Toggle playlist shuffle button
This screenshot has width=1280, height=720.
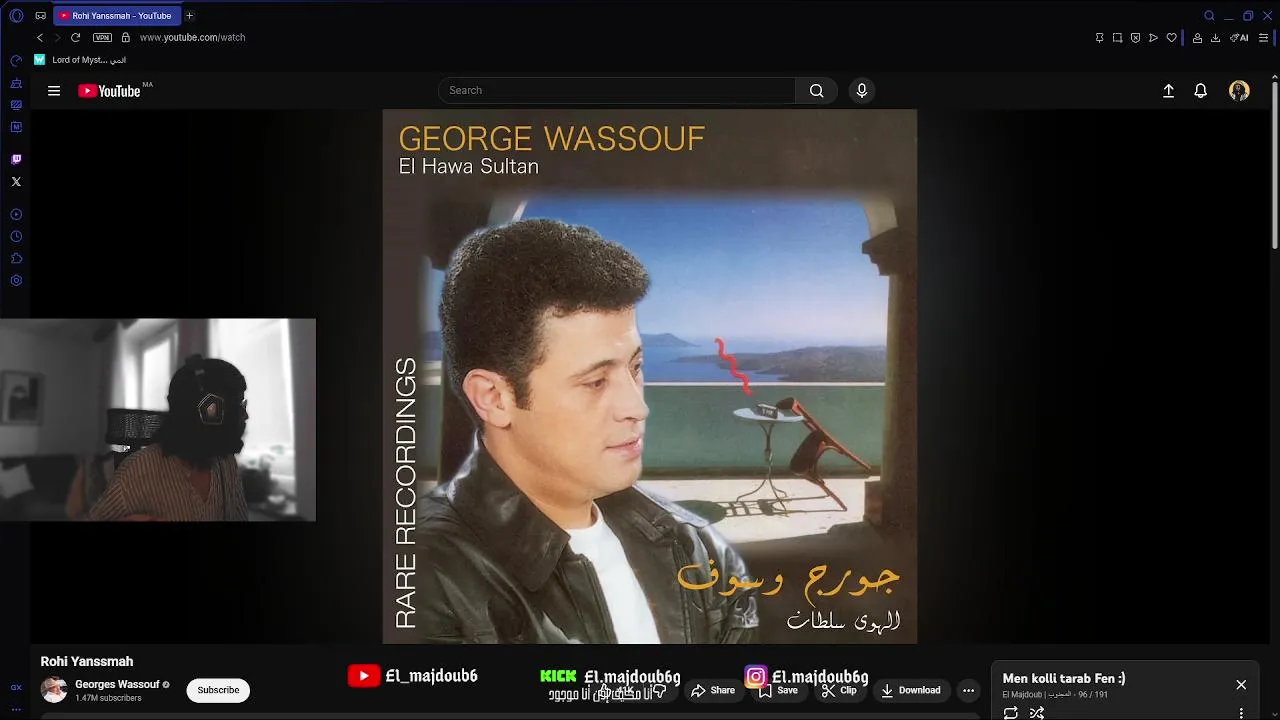coord(1037,712)
